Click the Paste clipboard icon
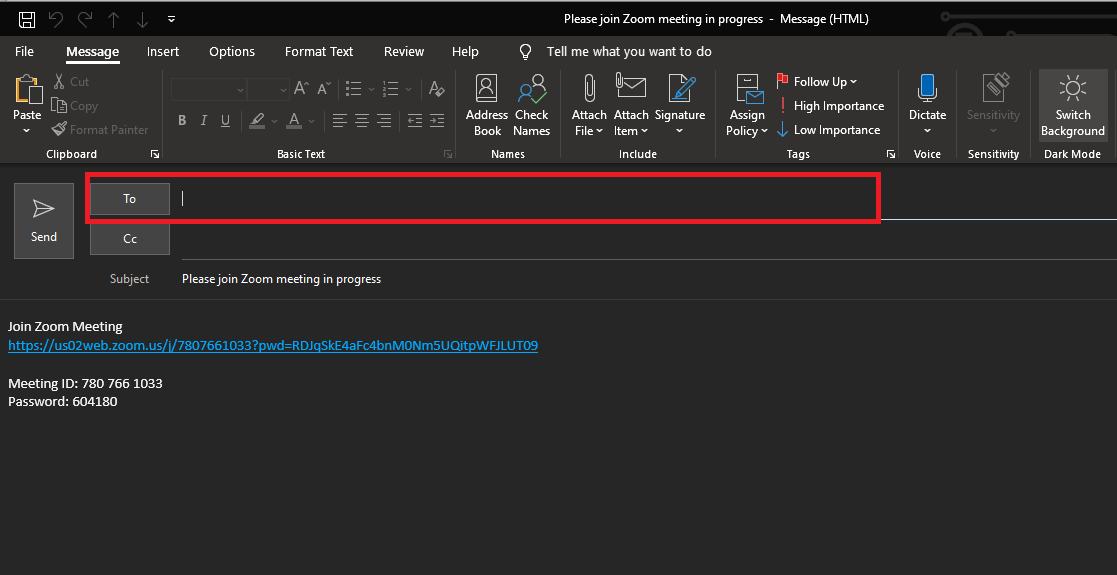Viewport: 1117px width, 575px height. pos(27,90)
